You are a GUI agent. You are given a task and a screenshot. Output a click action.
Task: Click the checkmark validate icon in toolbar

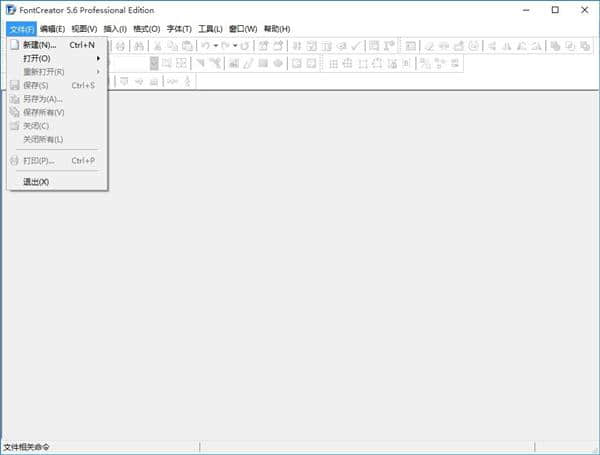pos(355,46)
